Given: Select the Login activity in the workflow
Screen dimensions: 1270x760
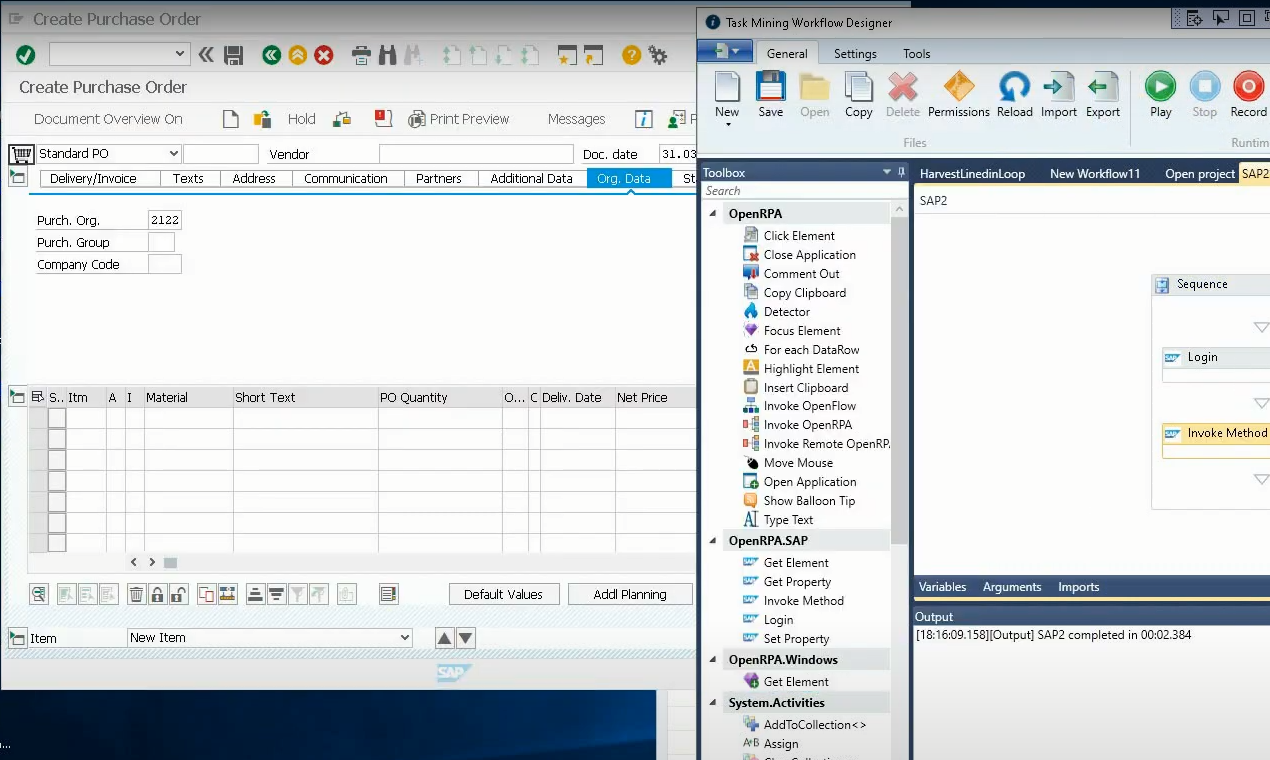Looking at the screenshot, I should [x=1216, y=364].
